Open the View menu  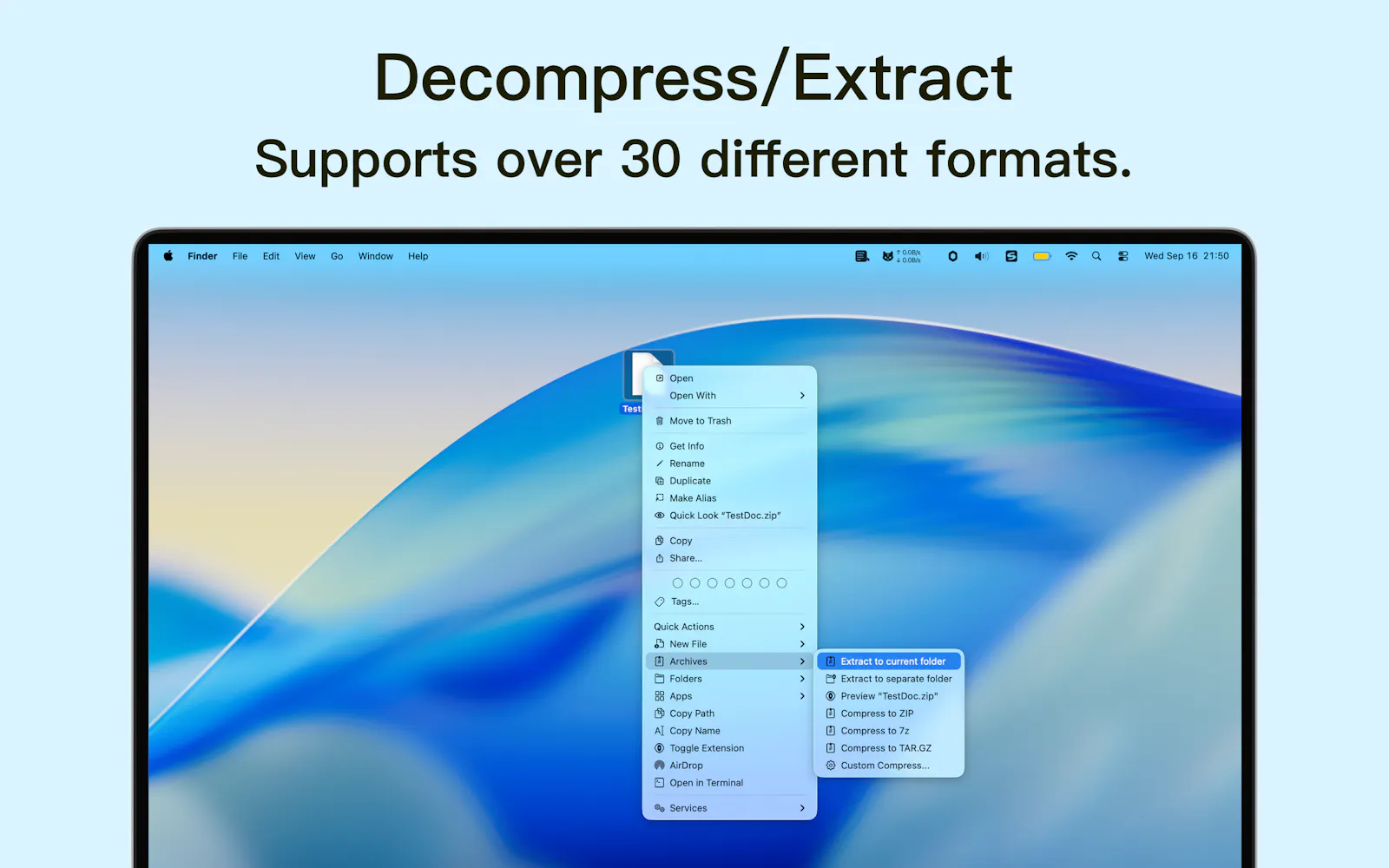(305, 256)
